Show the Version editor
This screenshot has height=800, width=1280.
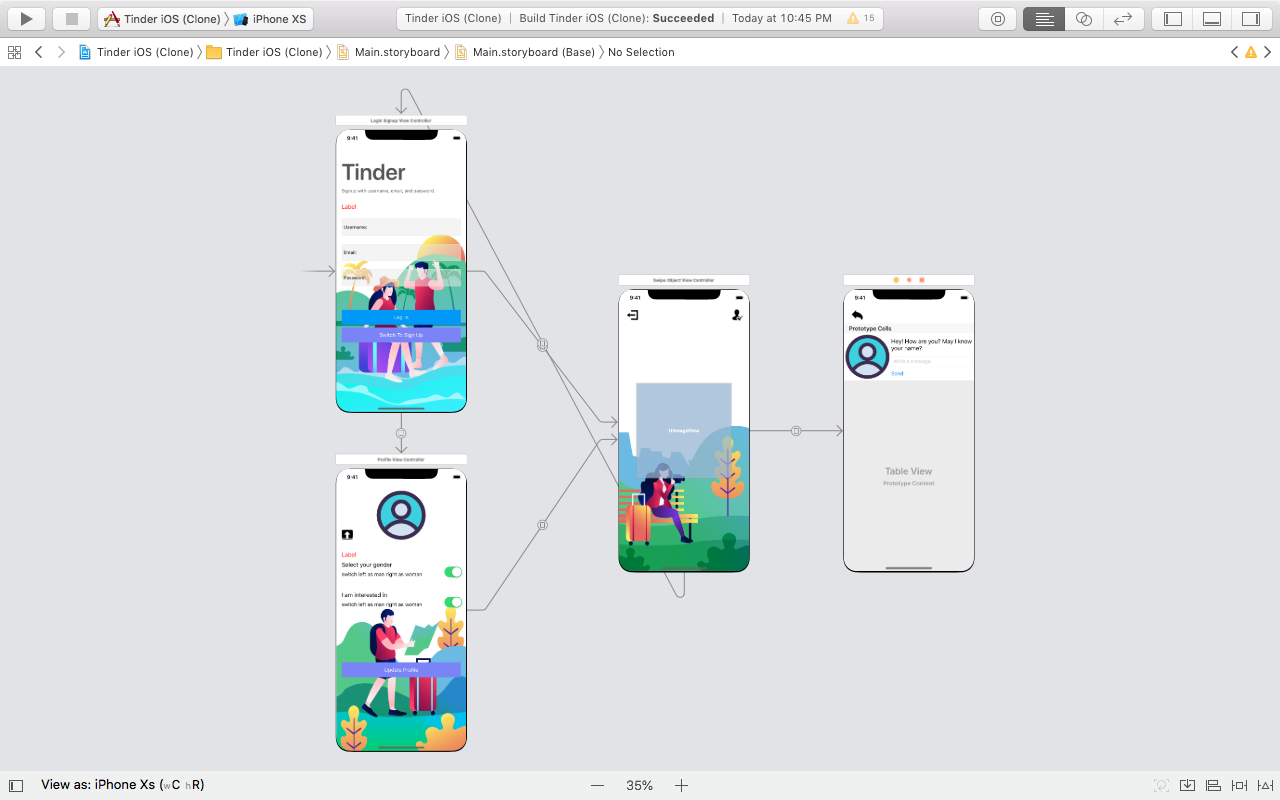(1123, 18)
